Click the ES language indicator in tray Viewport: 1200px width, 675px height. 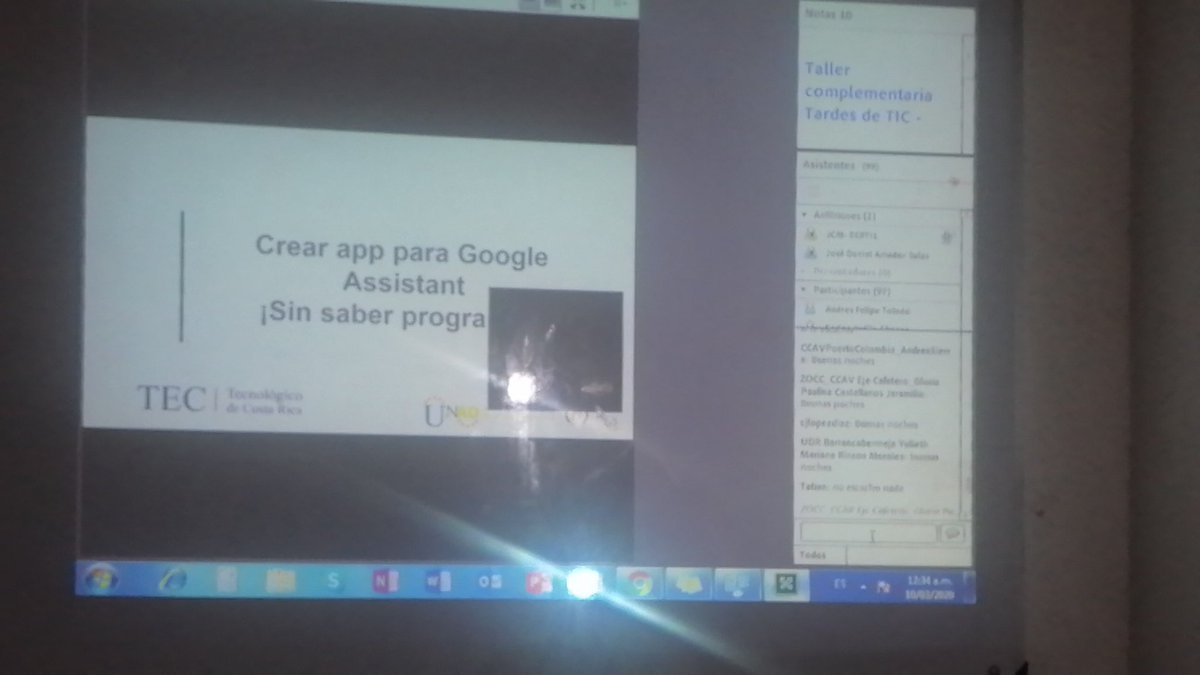pyautogui.click(x=838, y=582)
